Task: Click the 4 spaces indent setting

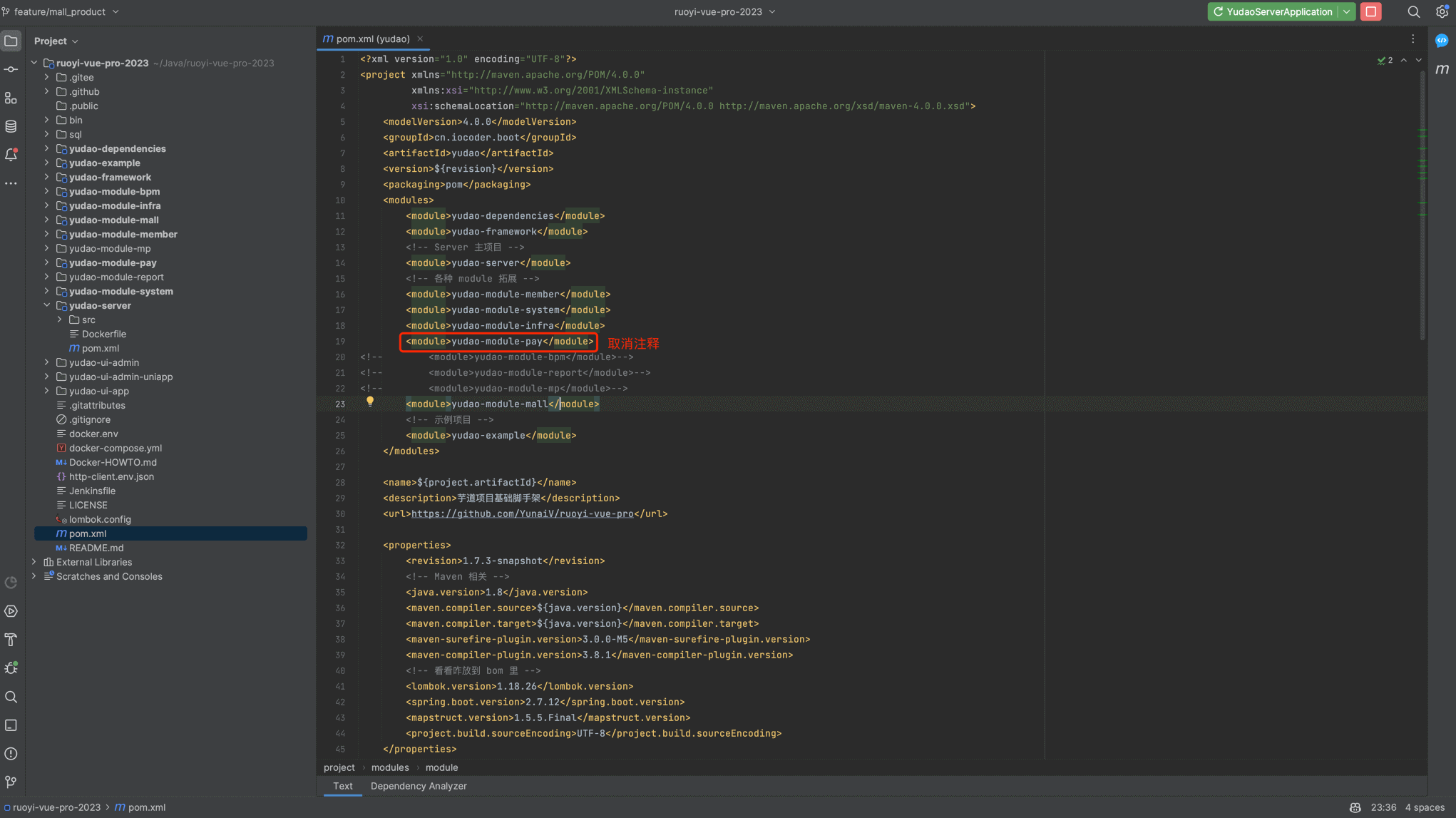Action: pos(1424,807)
